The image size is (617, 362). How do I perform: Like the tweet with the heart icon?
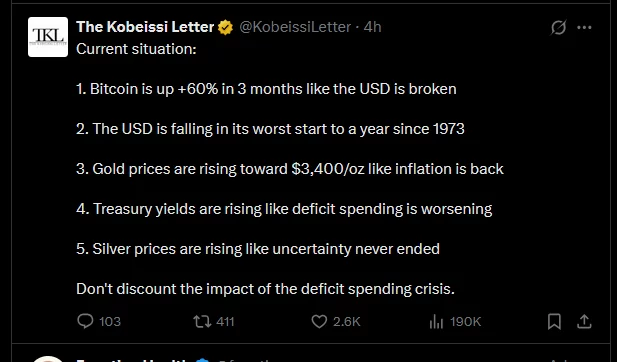coord(319,321)
